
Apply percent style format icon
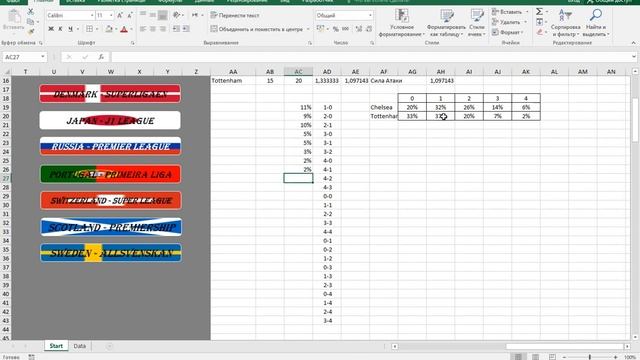336,29
